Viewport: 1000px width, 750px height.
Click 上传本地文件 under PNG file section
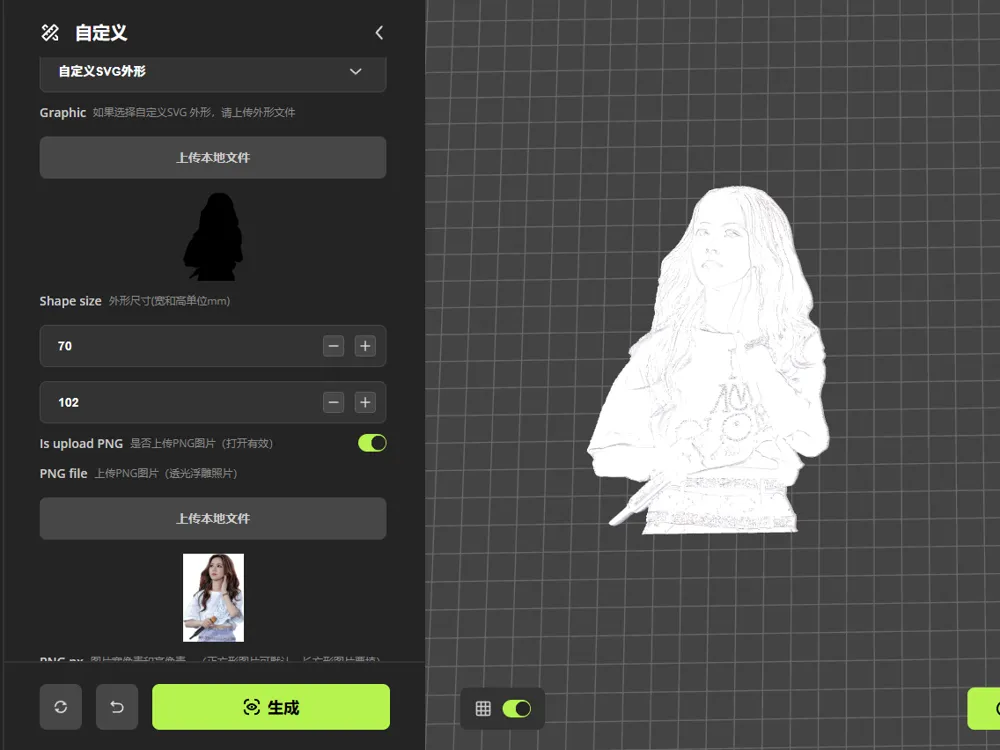pyautogui.click(x=212, y=518)
